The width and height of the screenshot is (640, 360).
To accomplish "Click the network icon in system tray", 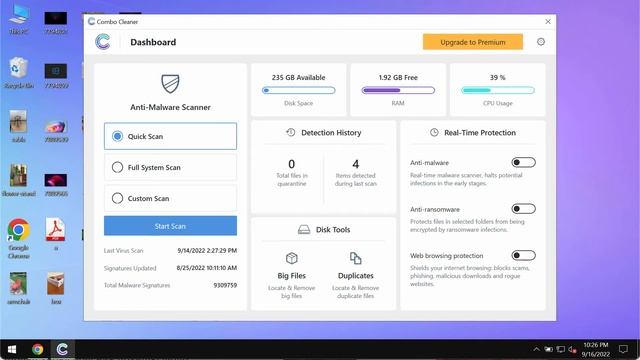I will pyautogui.click(x=561, y=349).
